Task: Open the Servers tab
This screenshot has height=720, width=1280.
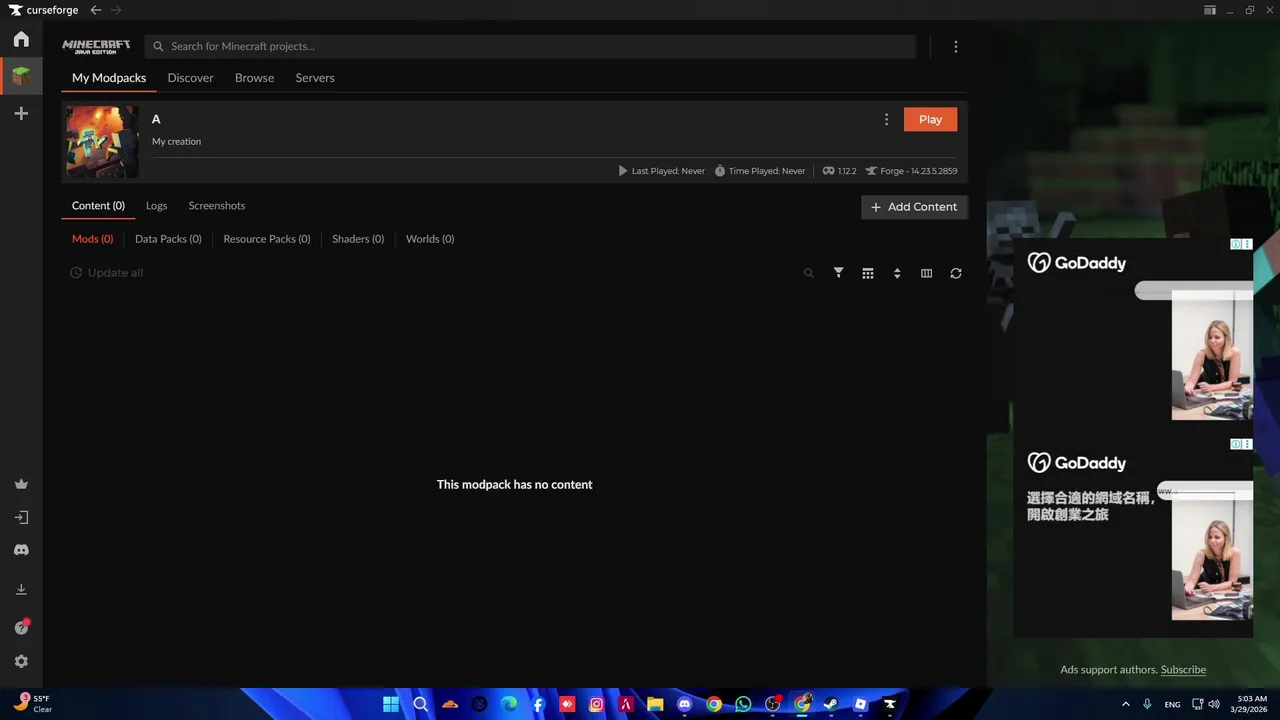Action: click(315, 78)
